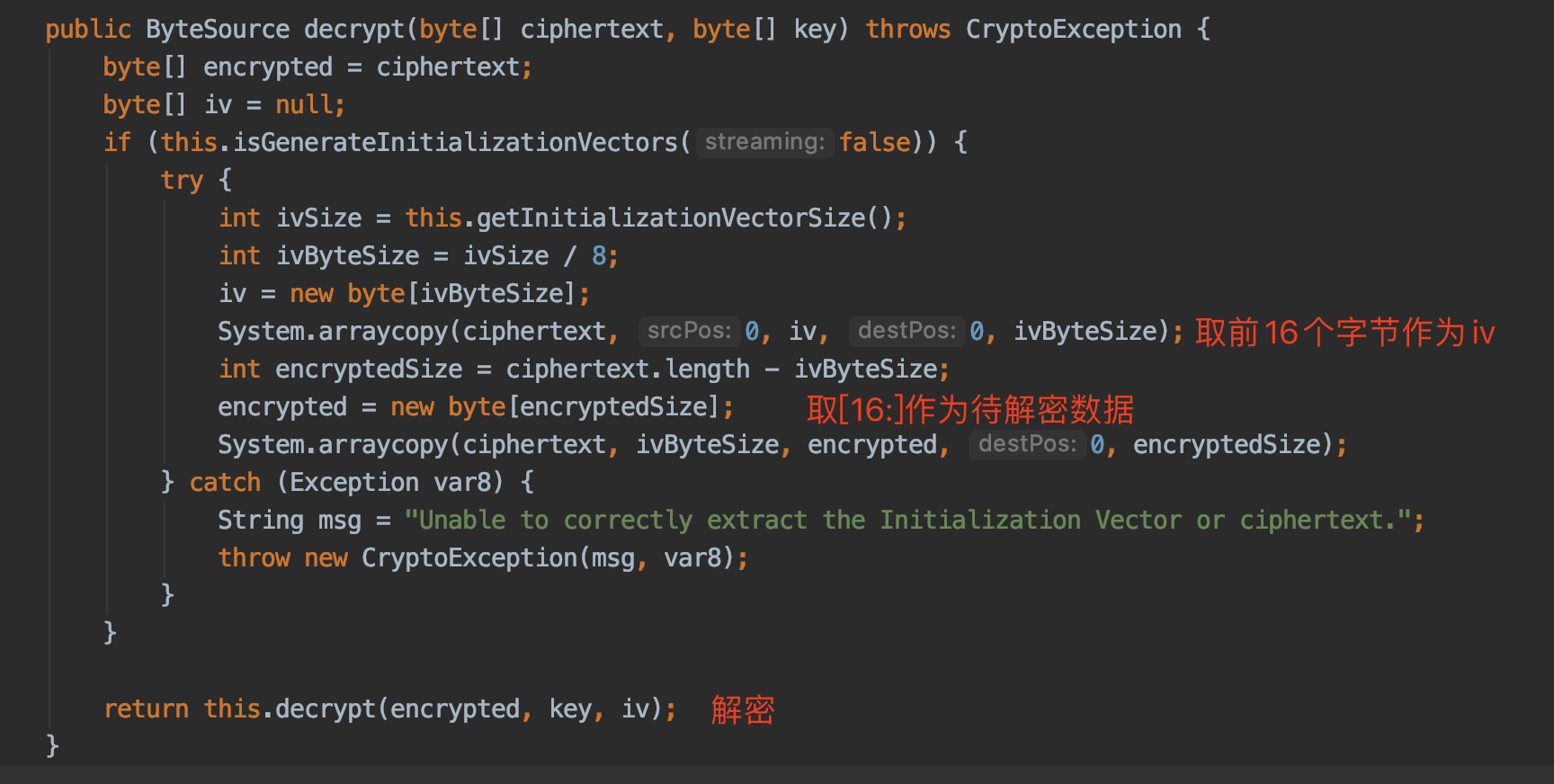Viewport: 1554px width, 784px height.
Task: Click the 'srcPos:' inlay hint
Action: pos(689,331)
